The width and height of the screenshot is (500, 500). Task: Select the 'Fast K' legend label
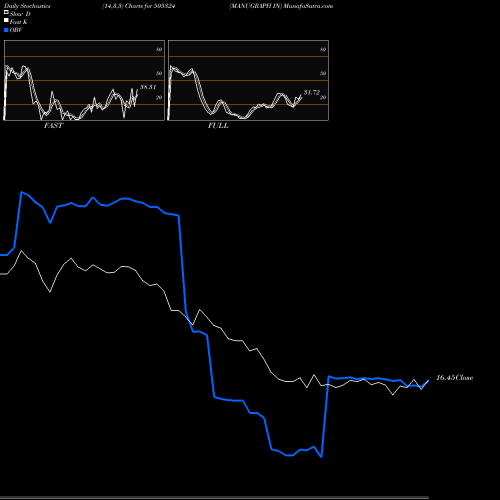pos(18,22)
